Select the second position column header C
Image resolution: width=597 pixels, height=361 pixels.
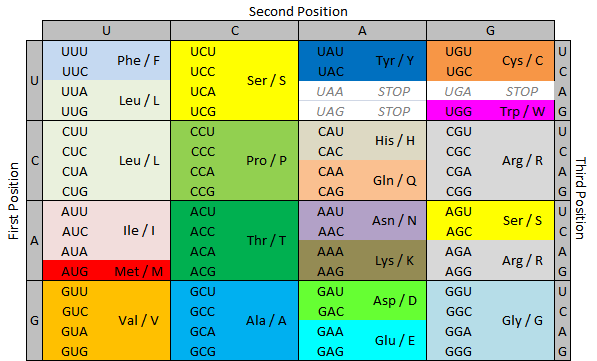point(235,30)
